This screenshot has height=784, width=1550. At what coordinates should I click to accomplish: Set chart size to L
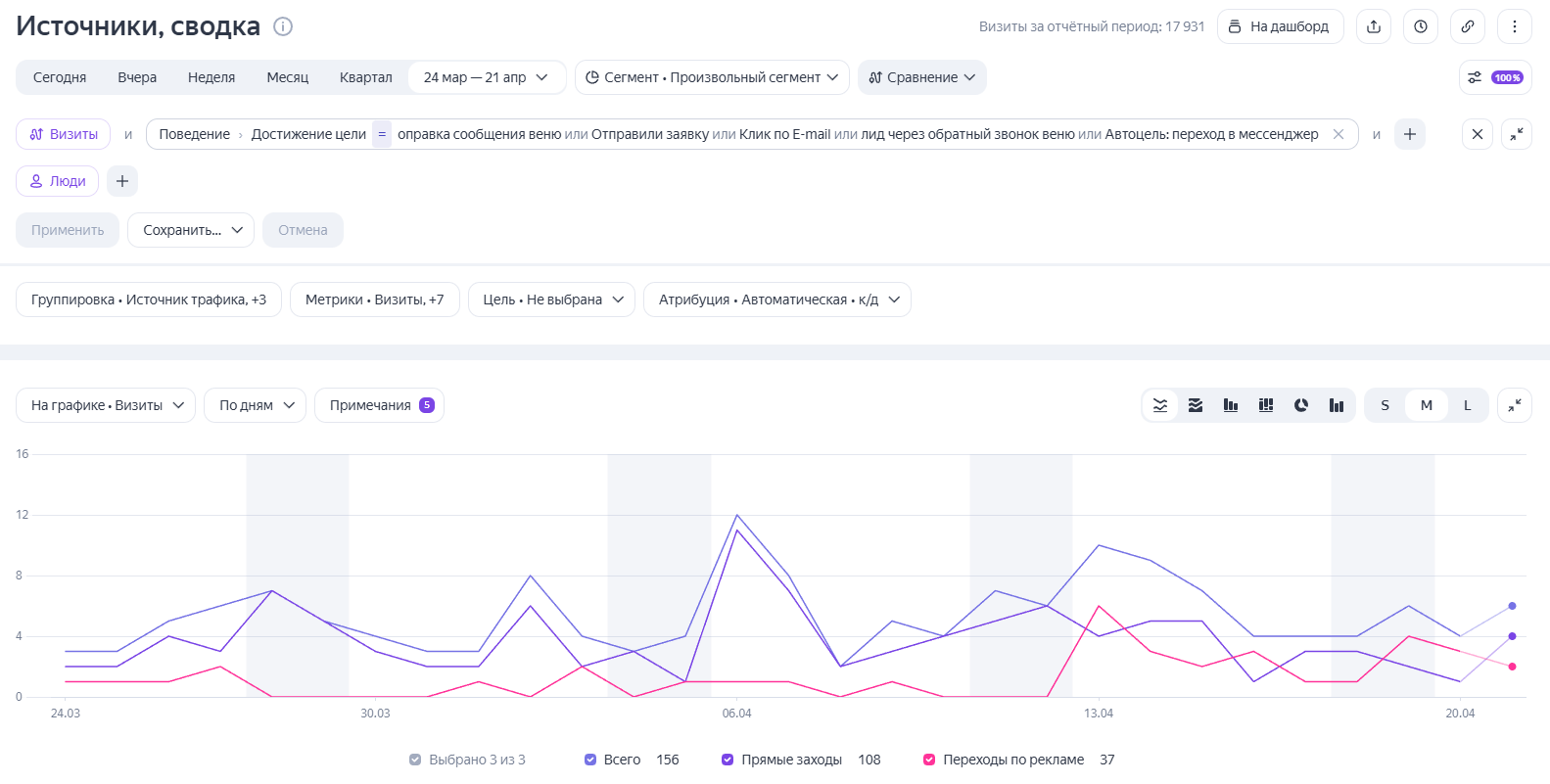[x=1467, y=405]
